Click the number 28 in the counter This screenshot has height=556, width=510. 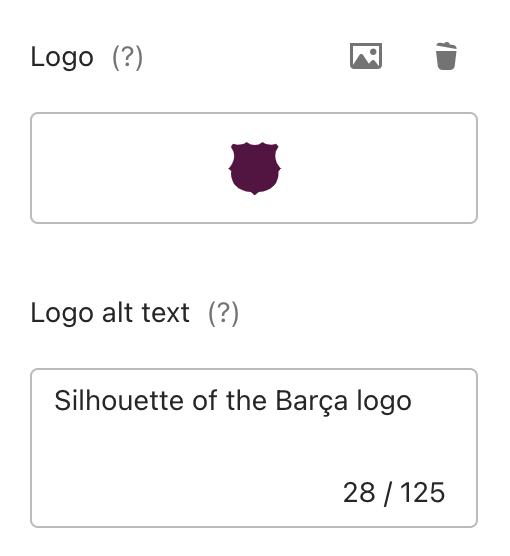pyautogui.click(x=359, y=493)
